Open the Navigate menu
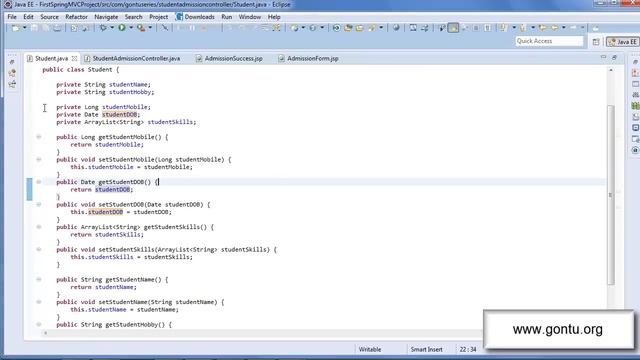 (x=106, y=17)
